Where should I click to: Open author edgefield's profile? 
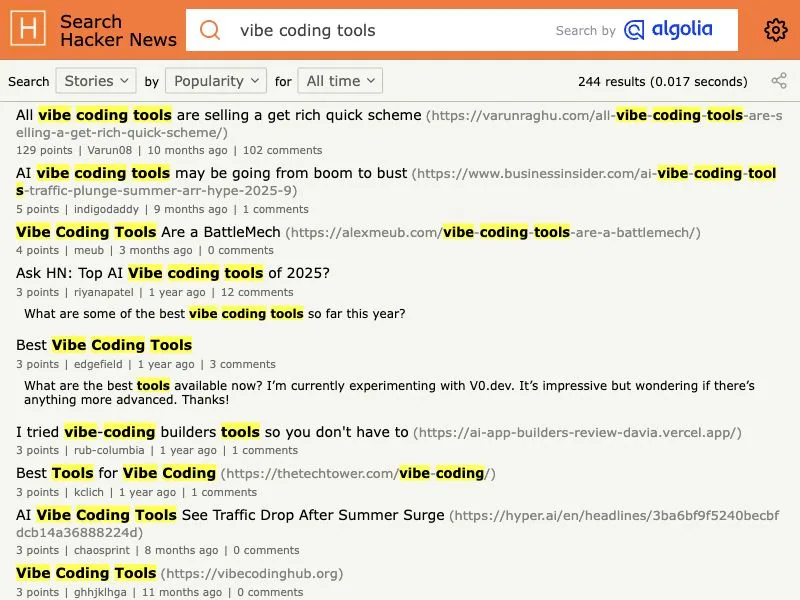[98, 364]
